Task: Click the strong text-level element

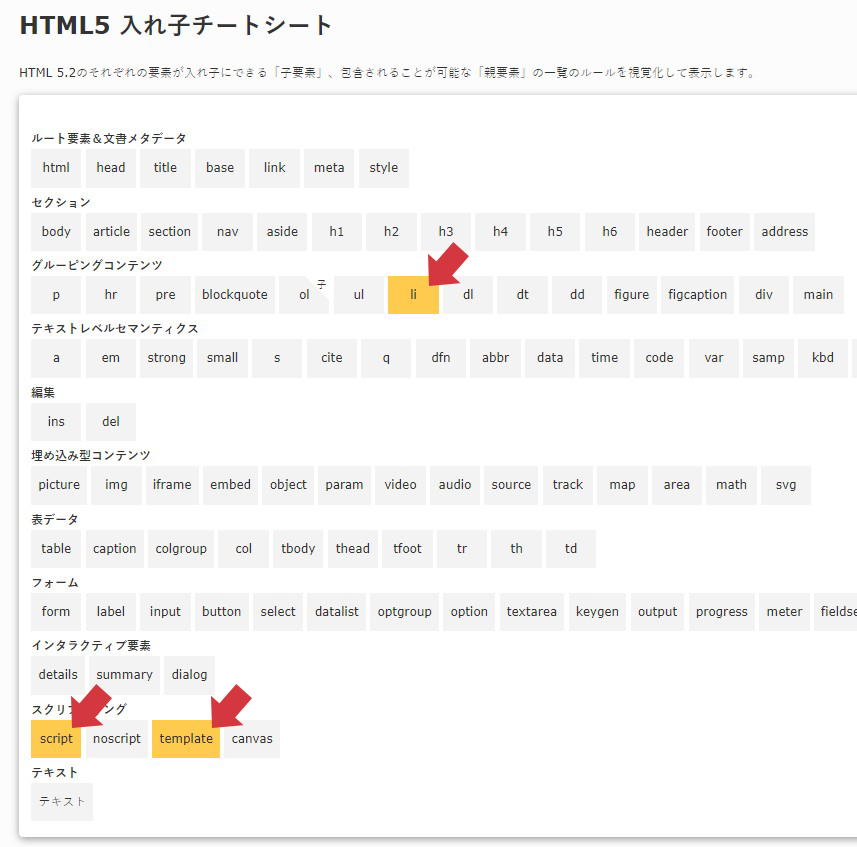Action: (x=167, y=358)
